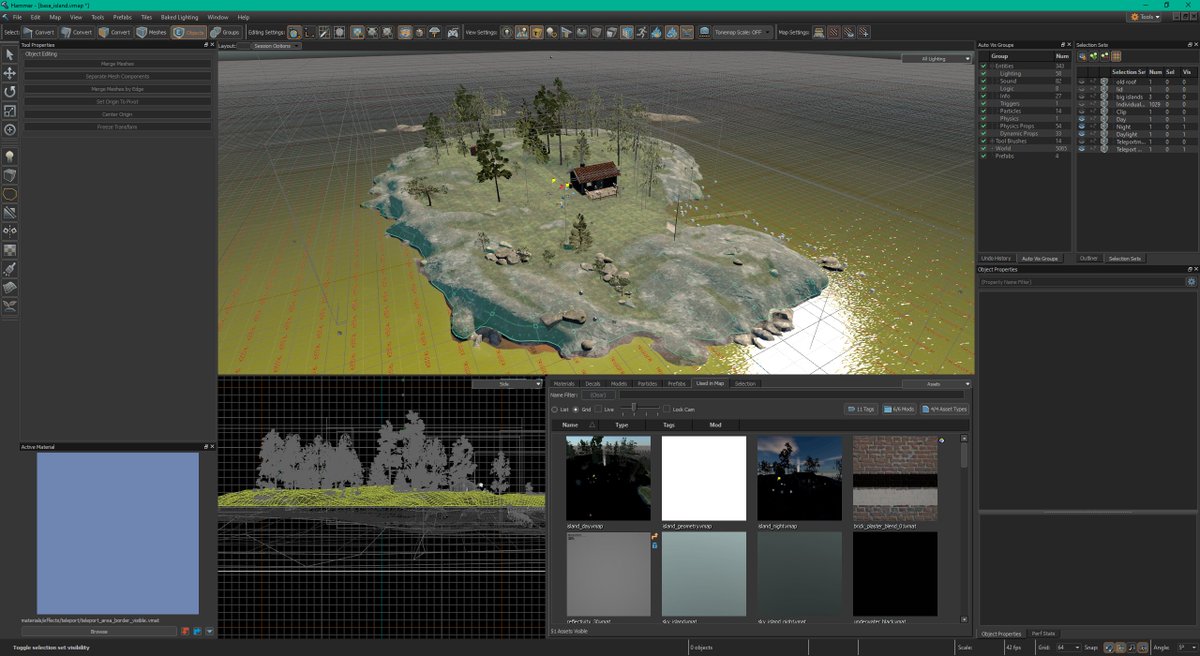This screenshot has height=656, width=1200.
Task: Toggle the Sound vis group checkbox
Action: click(984, 81)
